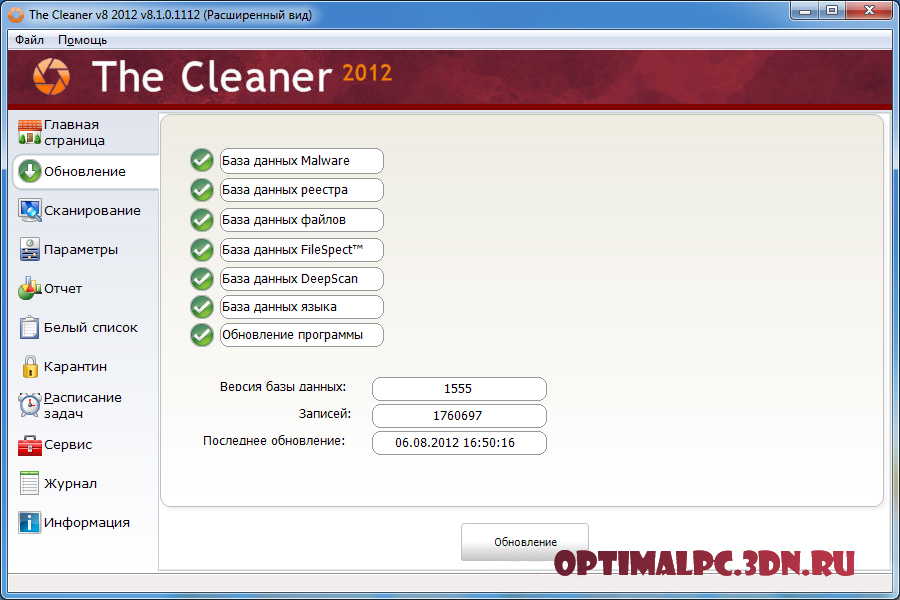
Task: Click the Версия базы данных label
Action: click(283, 387)
